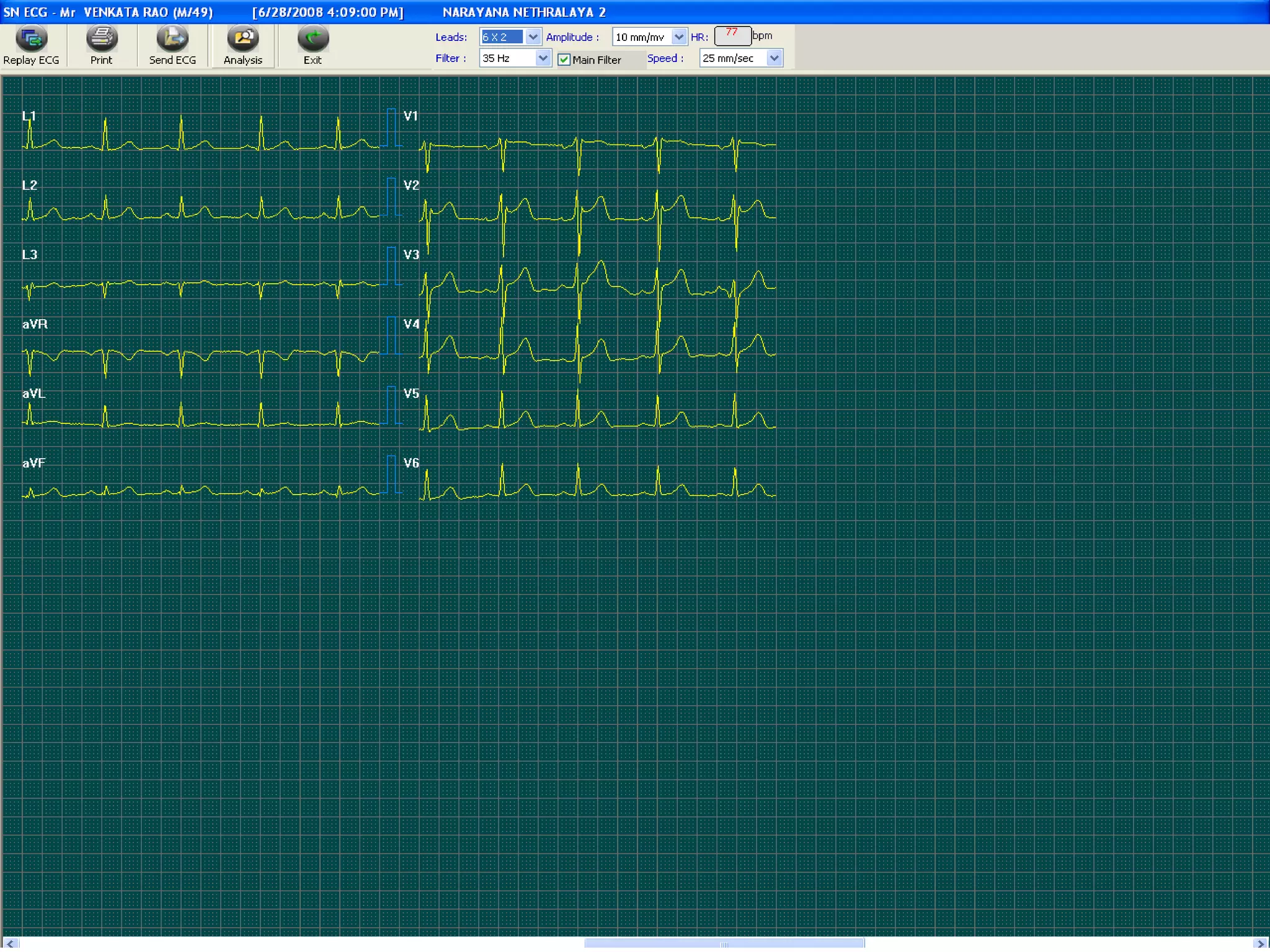The width and height of the screenshot is (1270, 952).
Task: Click the aVR lead label
Action: point(35,324)
